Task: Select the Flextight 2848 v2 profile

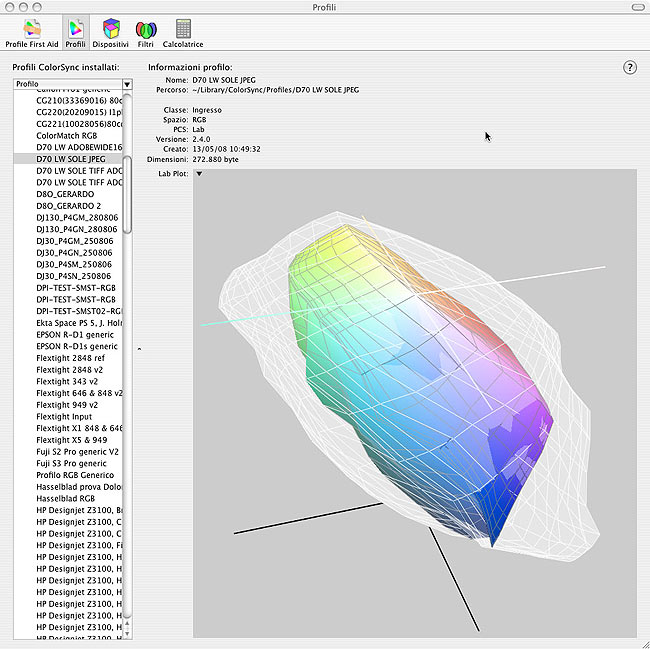Action: pos(68,370)
